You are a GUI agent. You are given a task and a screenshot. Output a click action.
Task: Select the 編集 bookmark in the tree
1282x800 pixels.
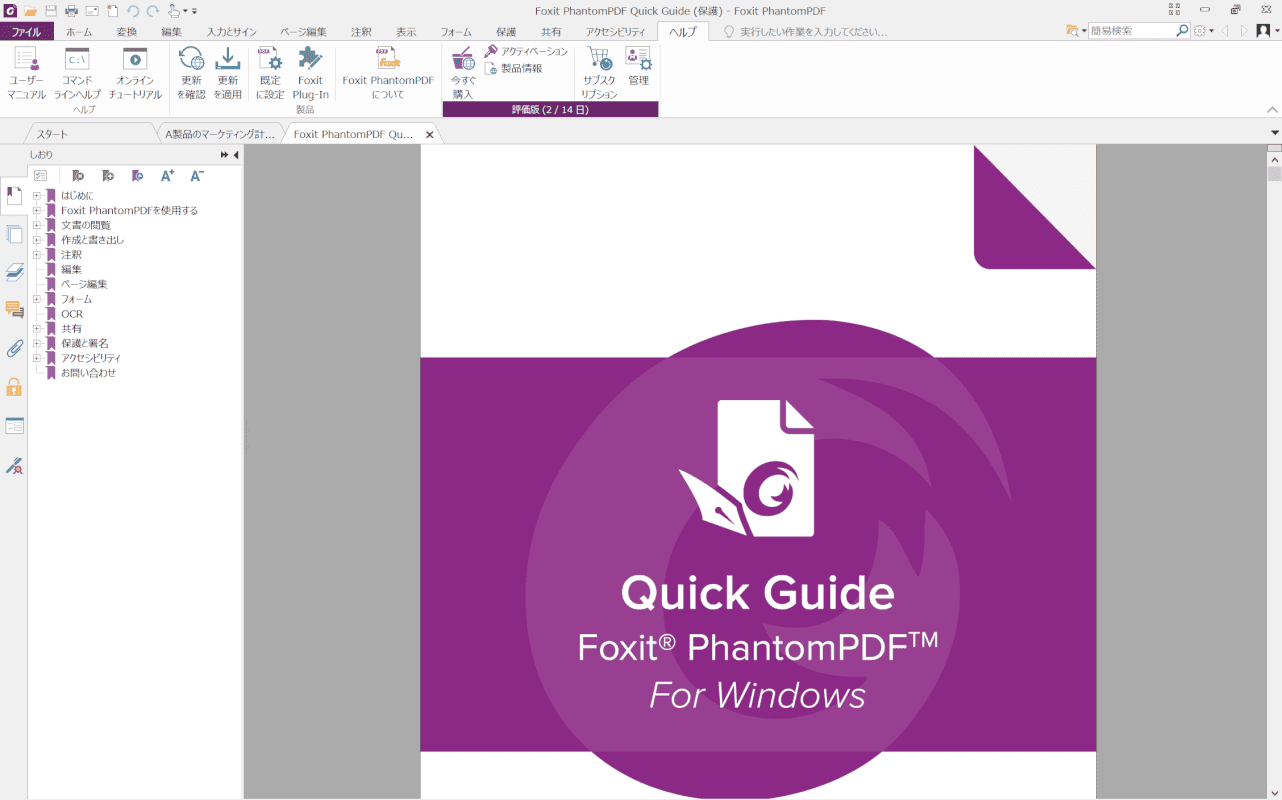coord(71,270)
